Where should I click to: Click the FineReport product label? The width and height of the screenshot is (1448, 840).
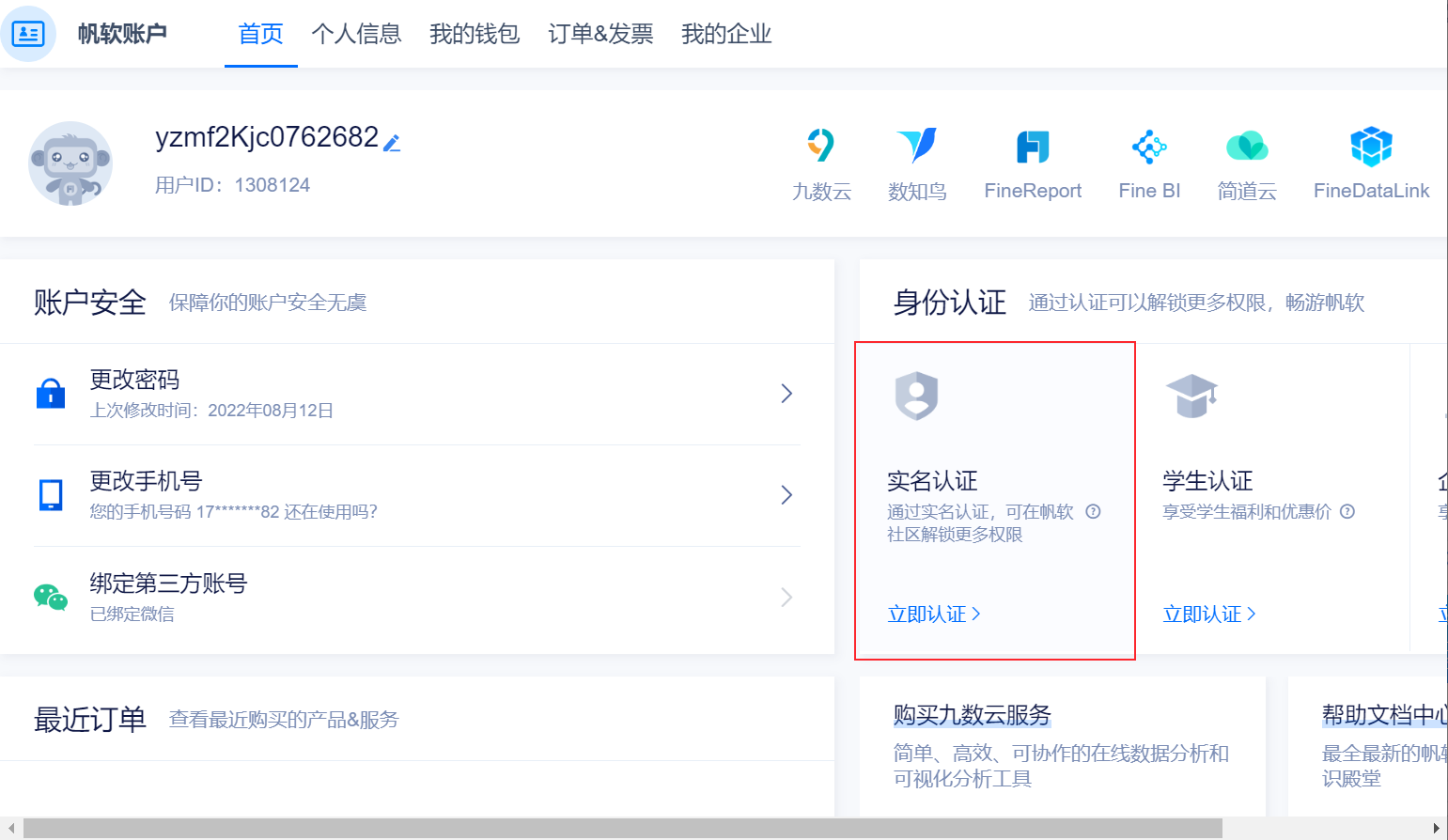point(1033,191)
